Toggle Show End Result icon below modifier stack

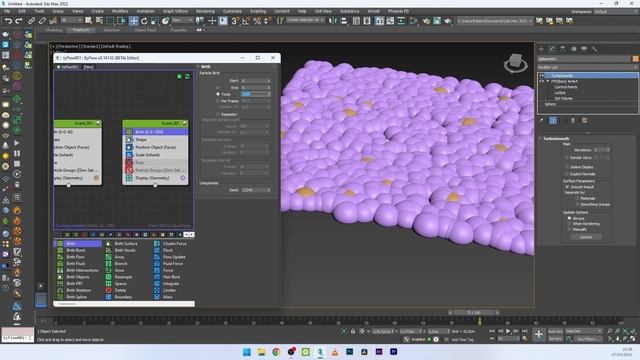[x=553, y=120]
